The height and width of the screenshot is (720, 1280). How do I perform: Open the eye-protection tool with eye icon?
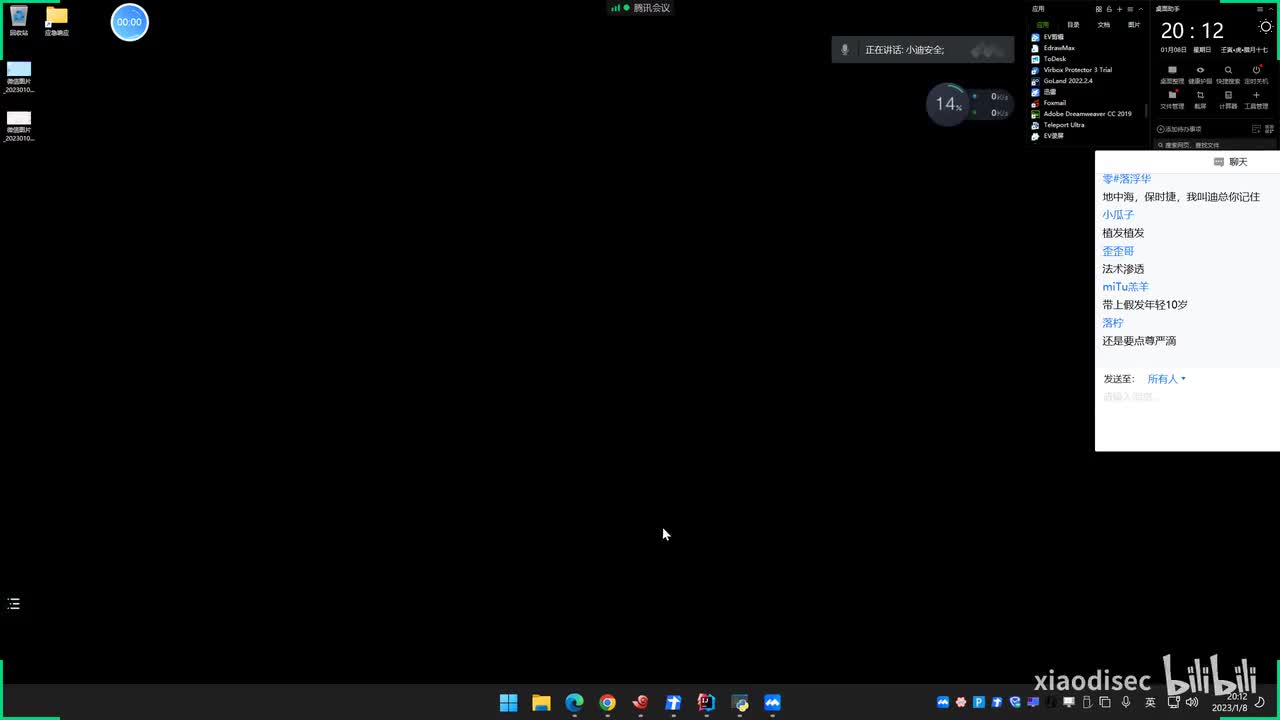tap(1200, 75)
